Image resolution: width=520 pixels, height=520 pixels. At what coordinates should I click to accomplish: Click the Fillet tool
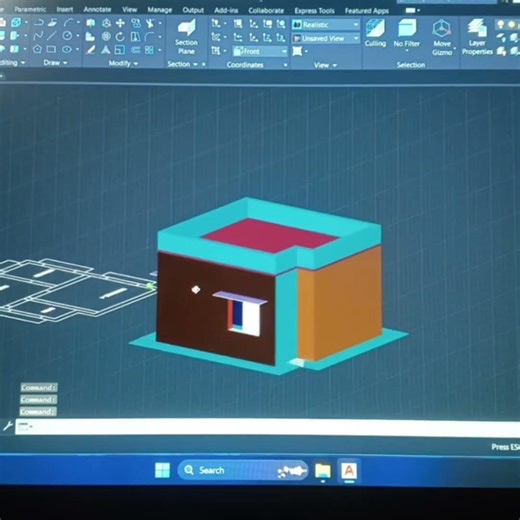[150, 36]
